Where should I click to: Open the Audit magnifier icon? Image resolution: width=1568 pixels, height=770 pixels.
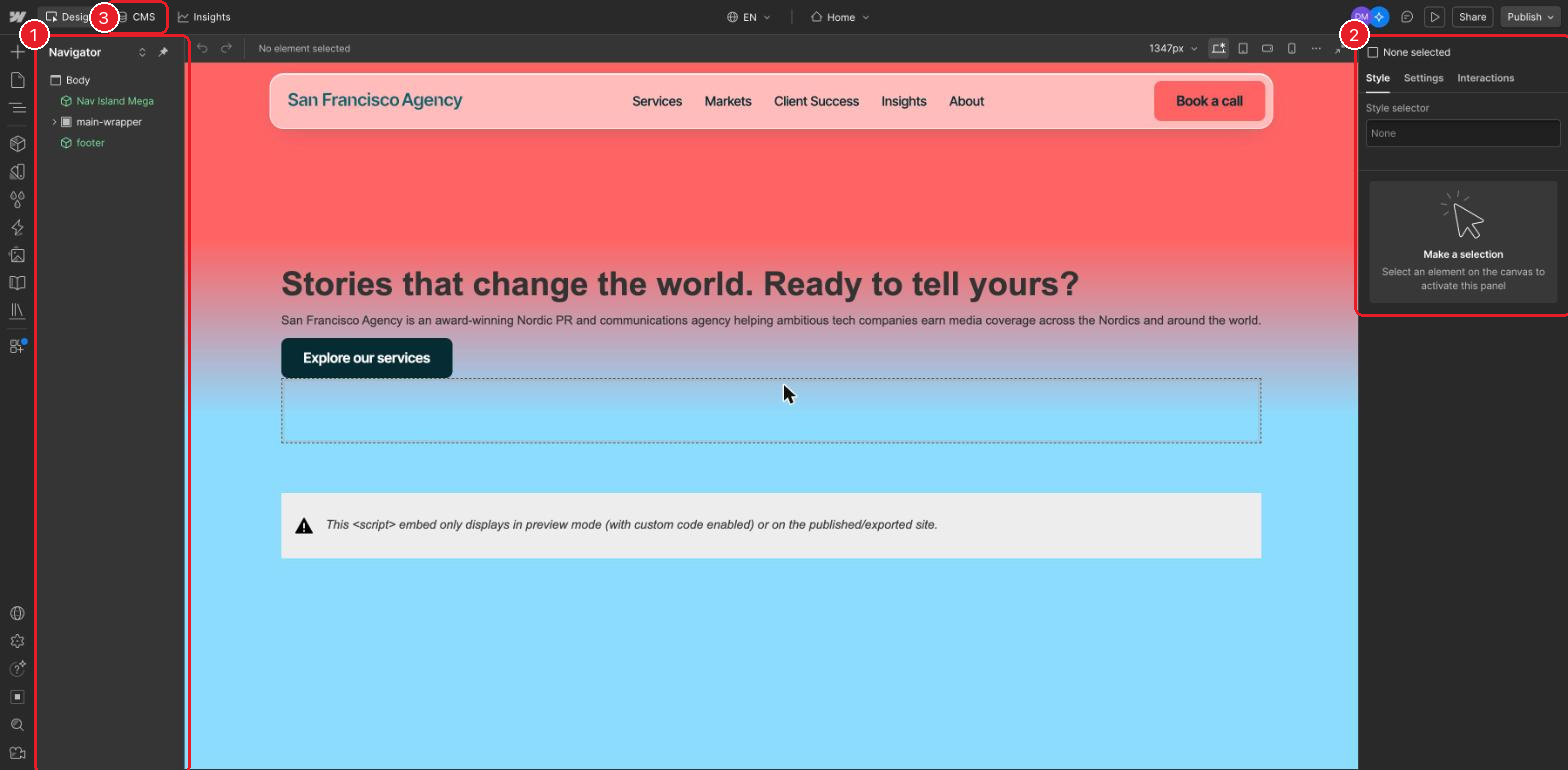[x=17, y=725]
